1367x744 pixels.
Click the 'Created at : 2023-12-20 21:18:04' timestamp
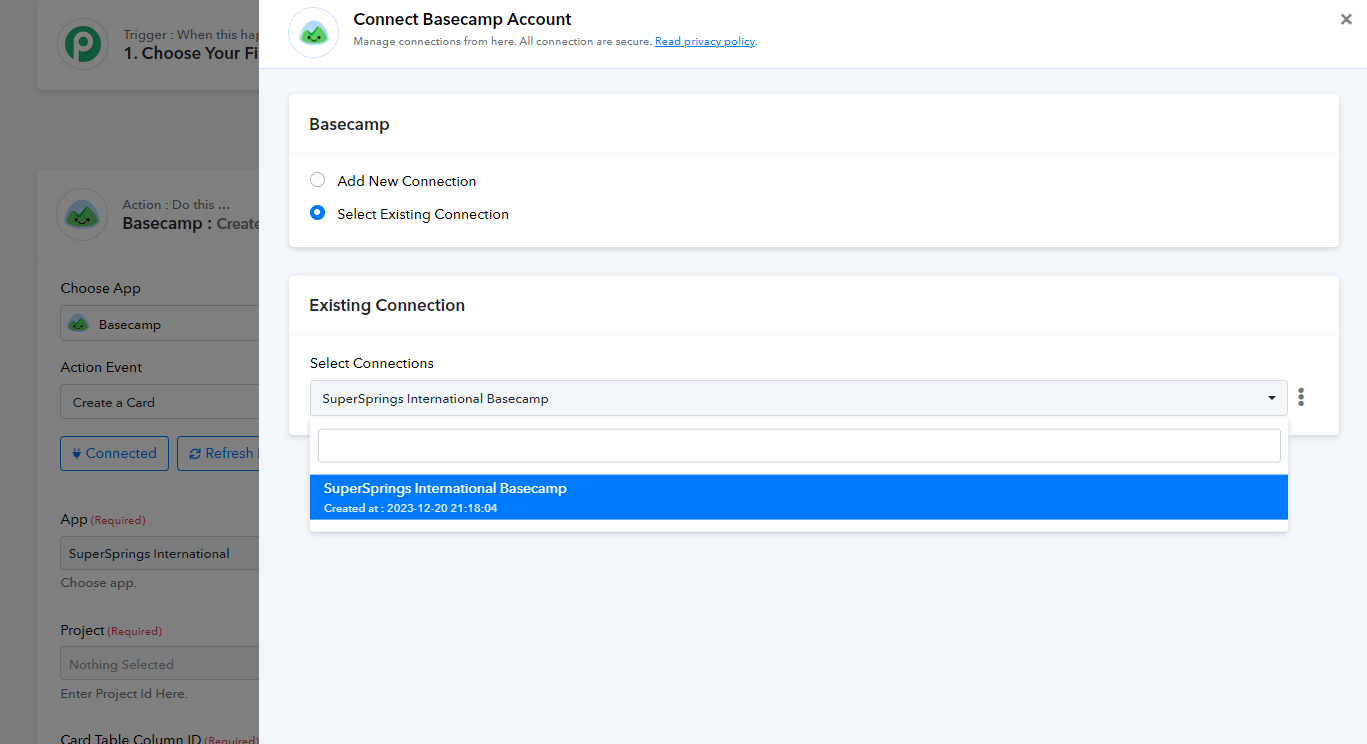pyautogui.click(x=410, y=508)
